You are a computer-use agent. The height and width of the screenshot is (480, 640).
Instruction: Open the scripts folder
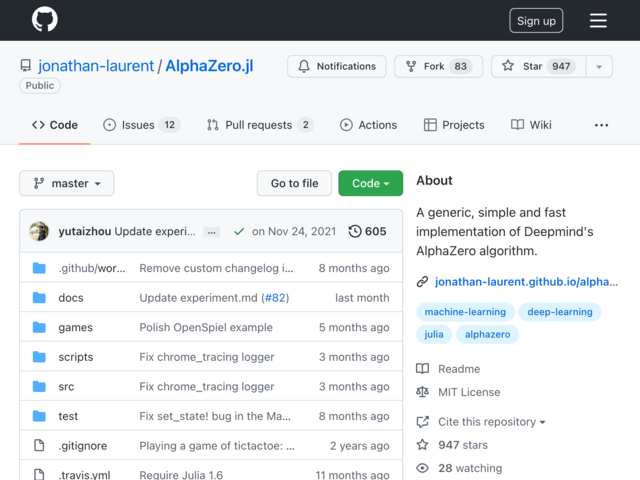click(x=76, y=357)
